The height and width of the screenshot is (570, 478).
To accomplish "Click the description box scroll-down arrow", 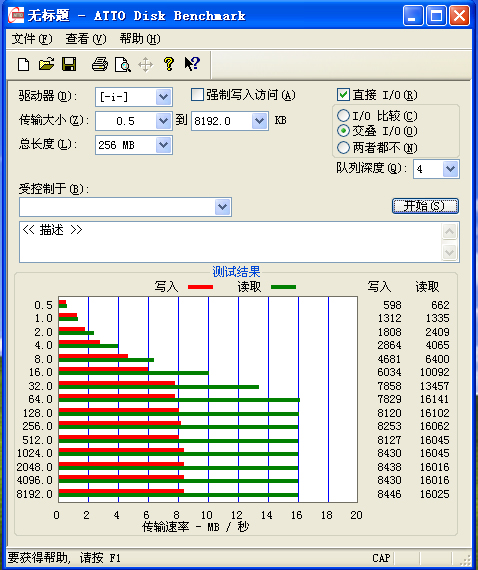I will pyautogui.click(x=449, y=252).
